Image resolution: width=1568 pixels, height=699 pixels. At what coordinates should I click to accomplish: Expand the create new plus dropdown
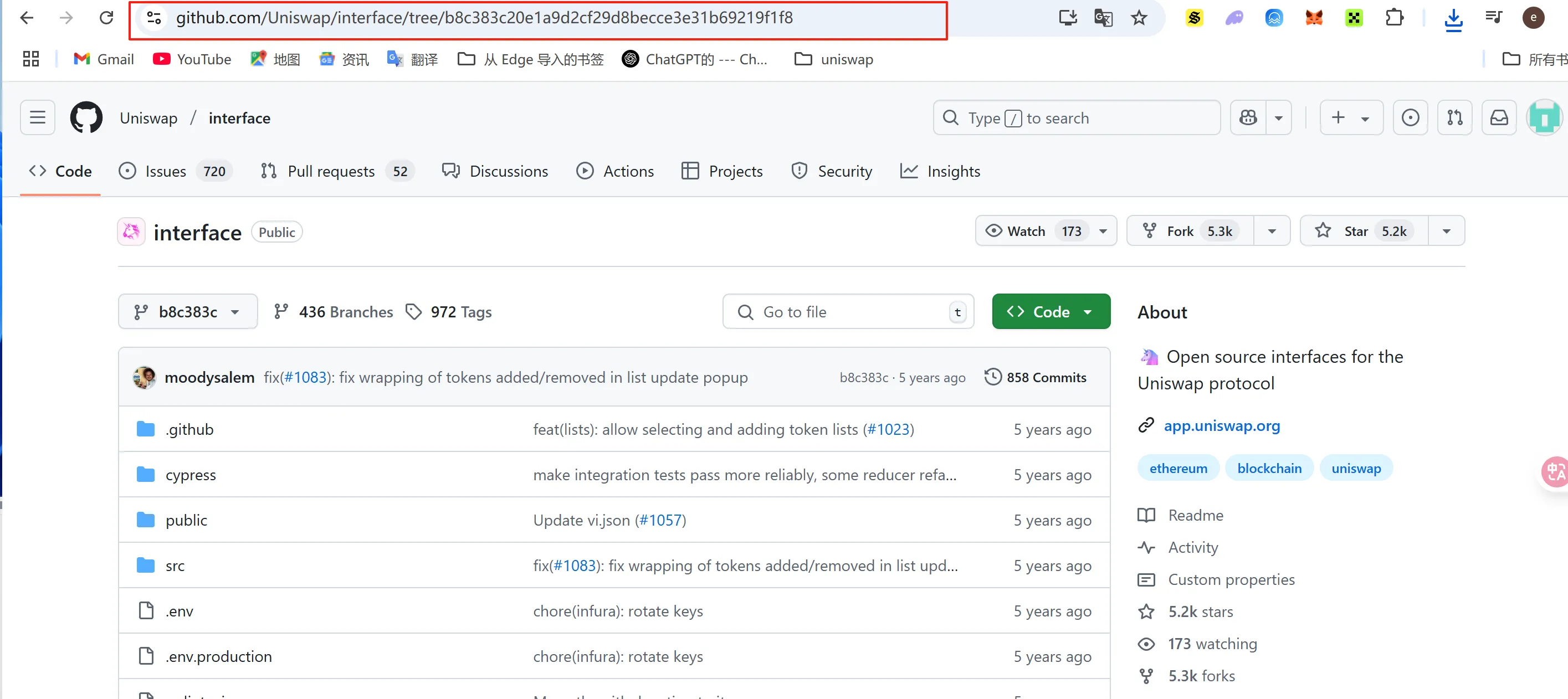1351,117
